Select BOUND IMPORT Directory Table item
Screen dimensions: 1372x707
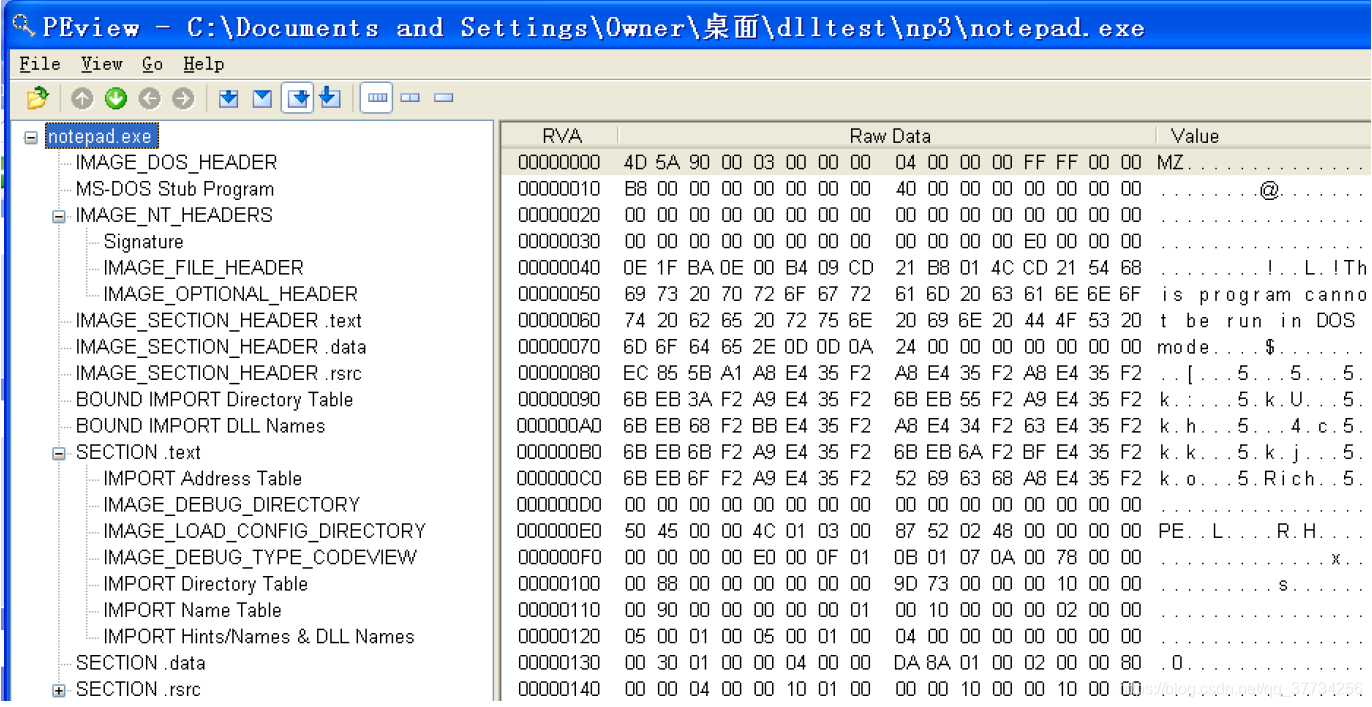point(214,400)
